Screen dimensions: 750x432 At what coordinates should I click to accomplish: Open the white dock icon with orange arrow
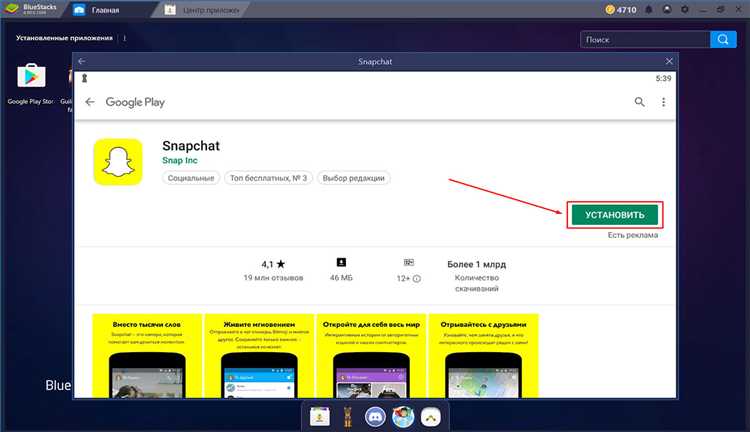pos(430,417)
